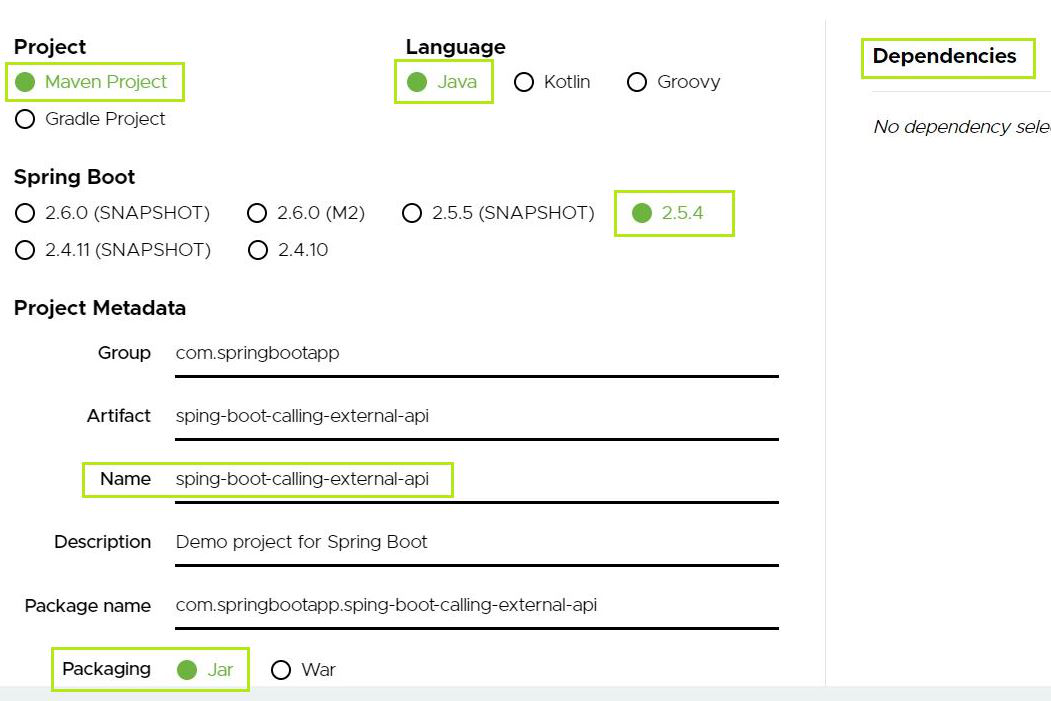1051x701 pixels.
Task: Edit the Description text field
Action: 476,542
